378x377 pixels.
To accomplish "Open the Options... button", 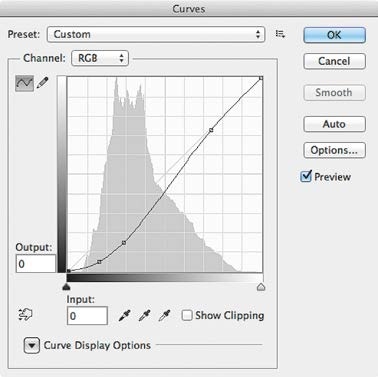I will pyautogui.click(x=334, y=150).
